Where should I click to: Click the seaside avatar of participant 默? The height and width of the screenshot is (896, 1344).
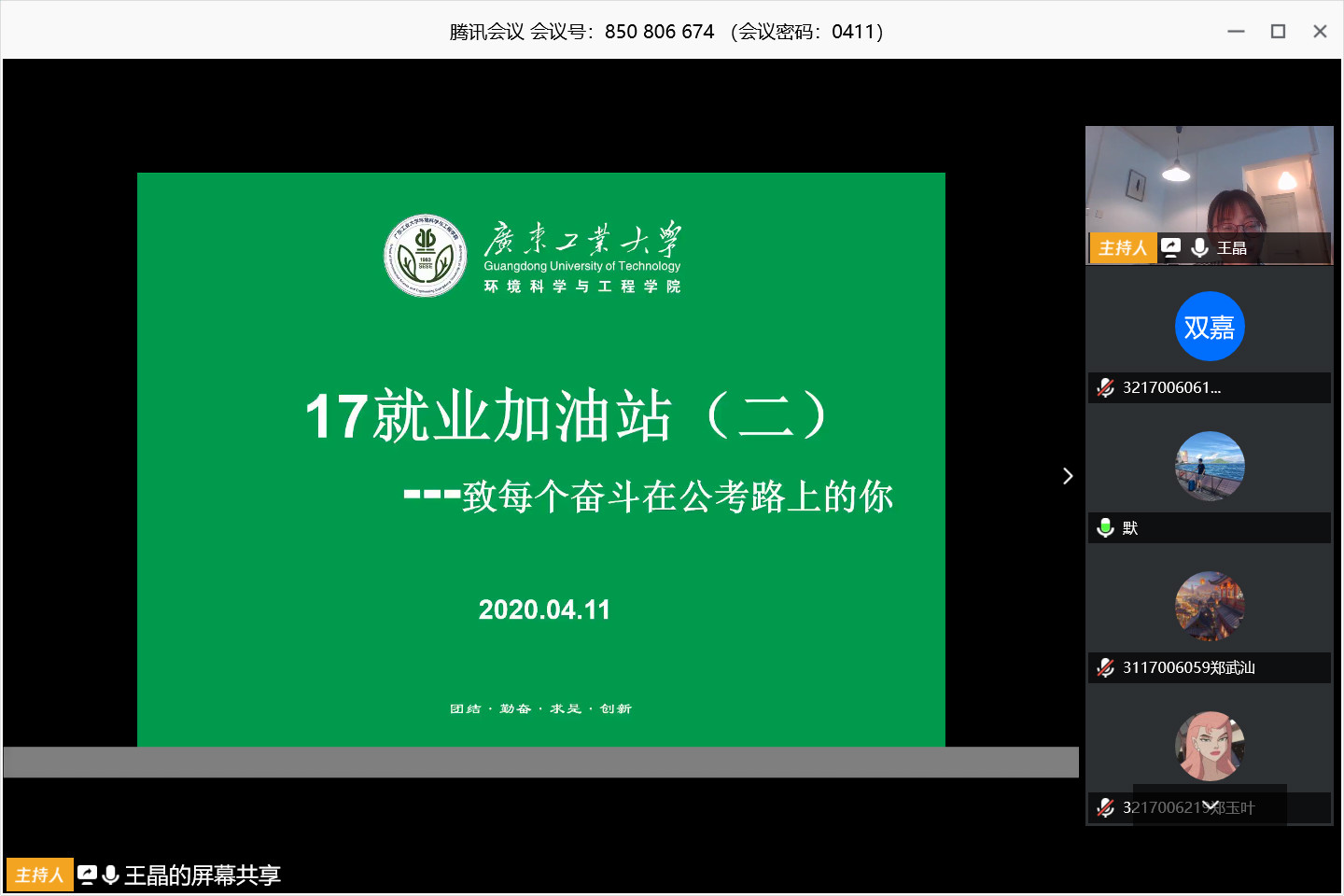(1210, 467)
